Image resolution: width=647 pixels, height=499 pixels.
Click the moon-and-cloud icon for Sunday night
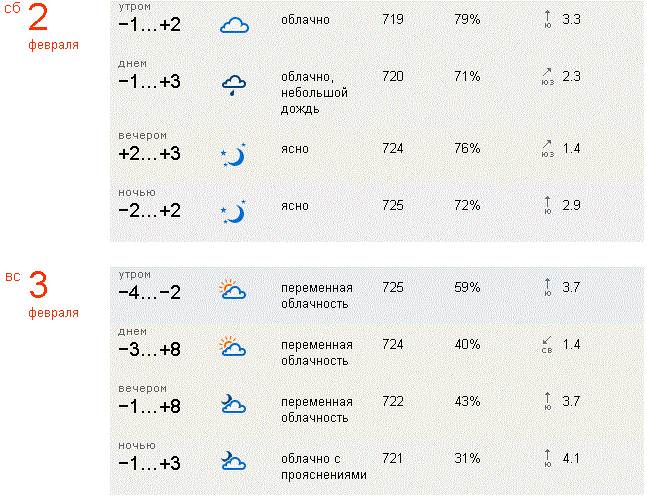(233, 460)
